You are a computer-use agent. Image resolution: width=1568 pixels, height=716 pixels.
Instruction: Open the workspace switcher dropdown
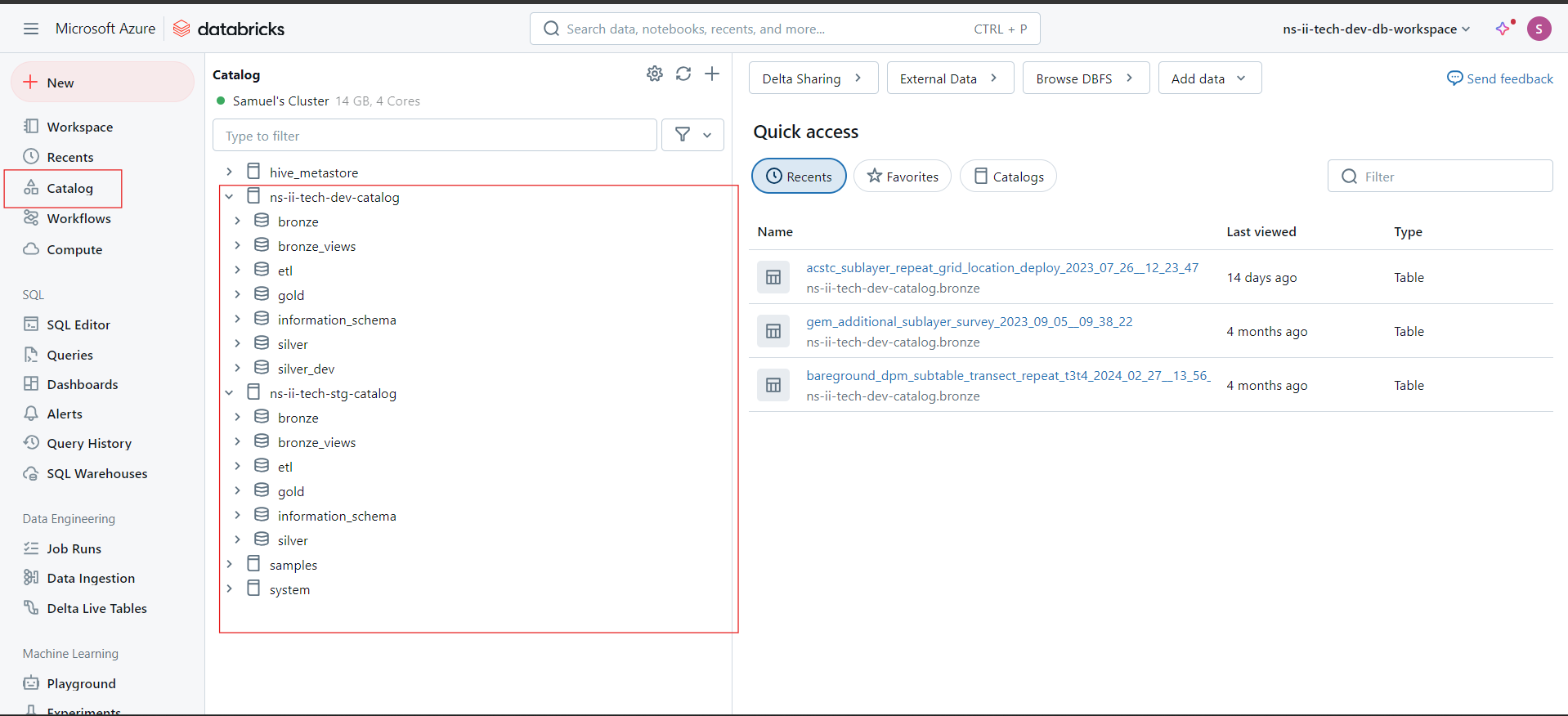pyautogui.click(x=1377, y=29)
